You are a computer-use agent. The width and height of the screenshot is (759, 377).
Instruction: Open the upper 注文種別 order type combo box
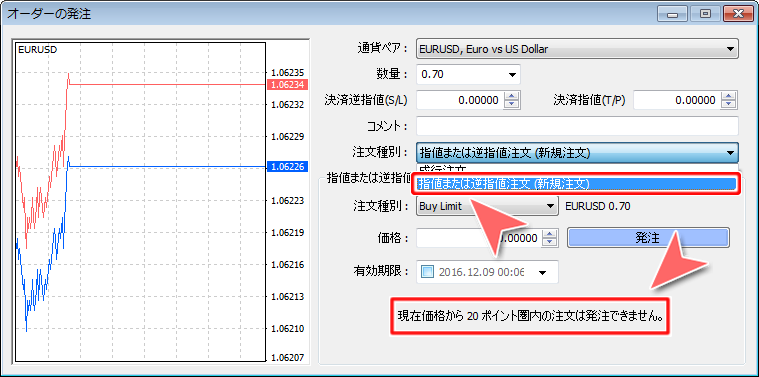pos(577,153)
